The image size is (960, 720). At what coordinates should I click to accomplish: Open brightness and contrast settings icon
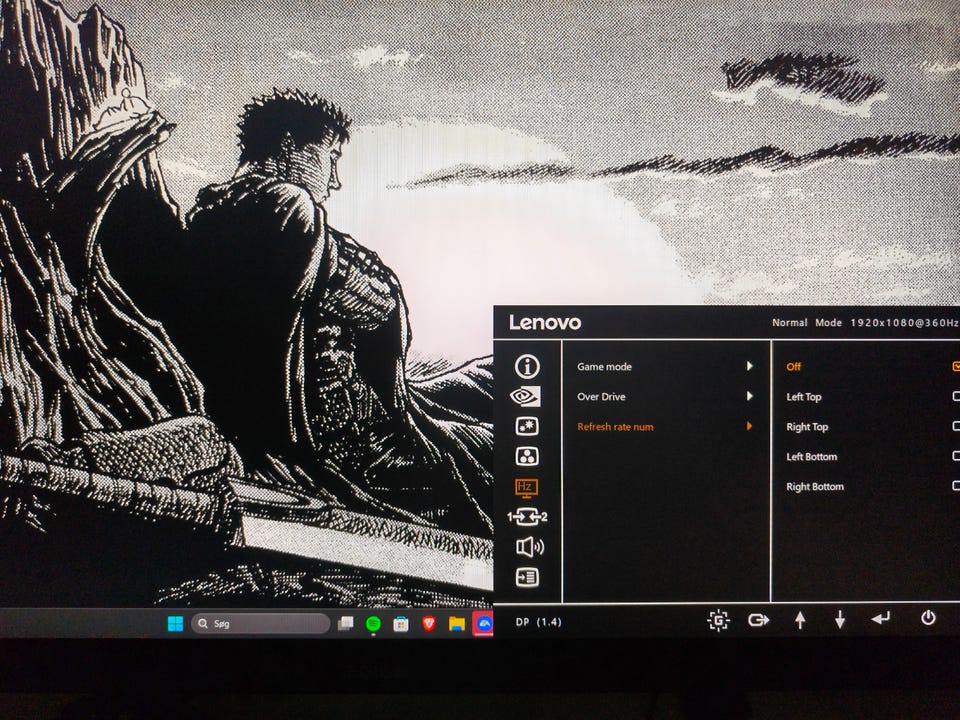527,426
